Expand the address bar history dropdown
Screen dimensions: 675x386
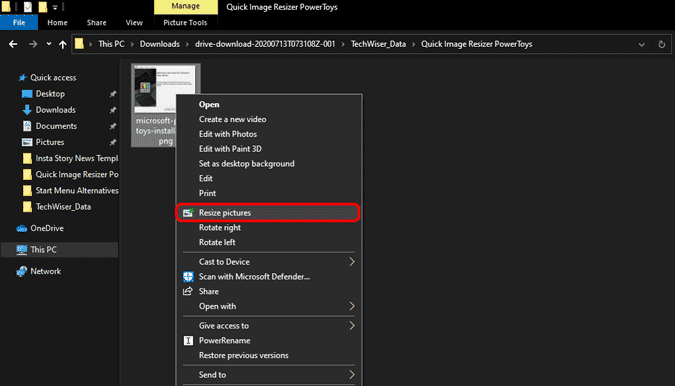pos(641,44)
